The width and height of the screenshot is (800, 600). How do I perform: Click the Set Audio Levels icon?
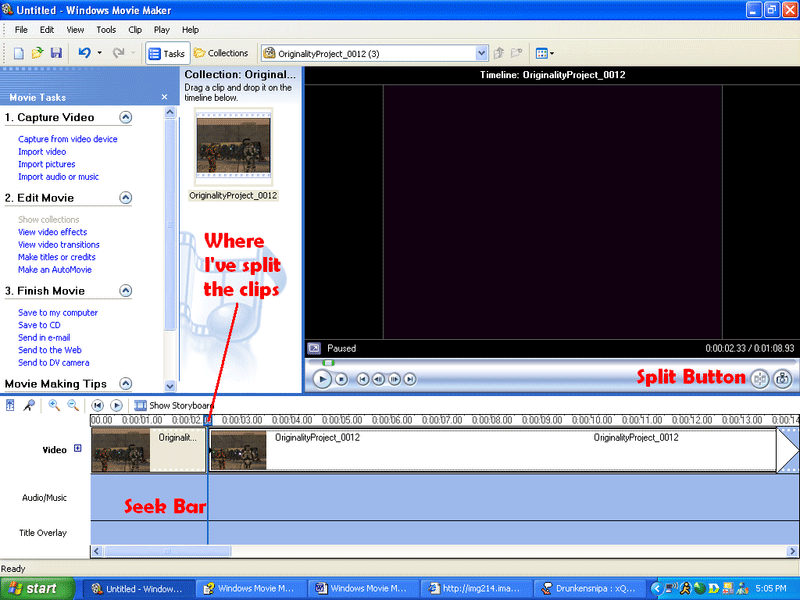[10, 405]
